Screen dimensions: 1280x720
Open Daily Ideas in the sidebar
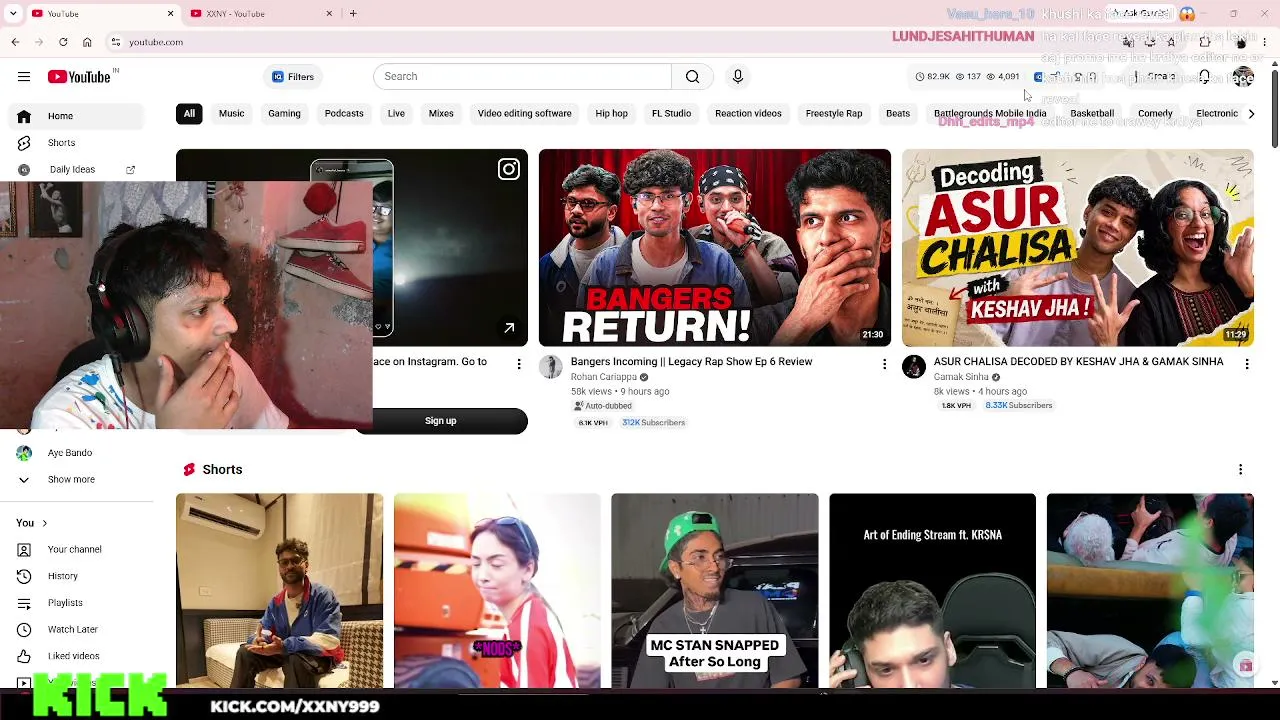pos(77,170)
